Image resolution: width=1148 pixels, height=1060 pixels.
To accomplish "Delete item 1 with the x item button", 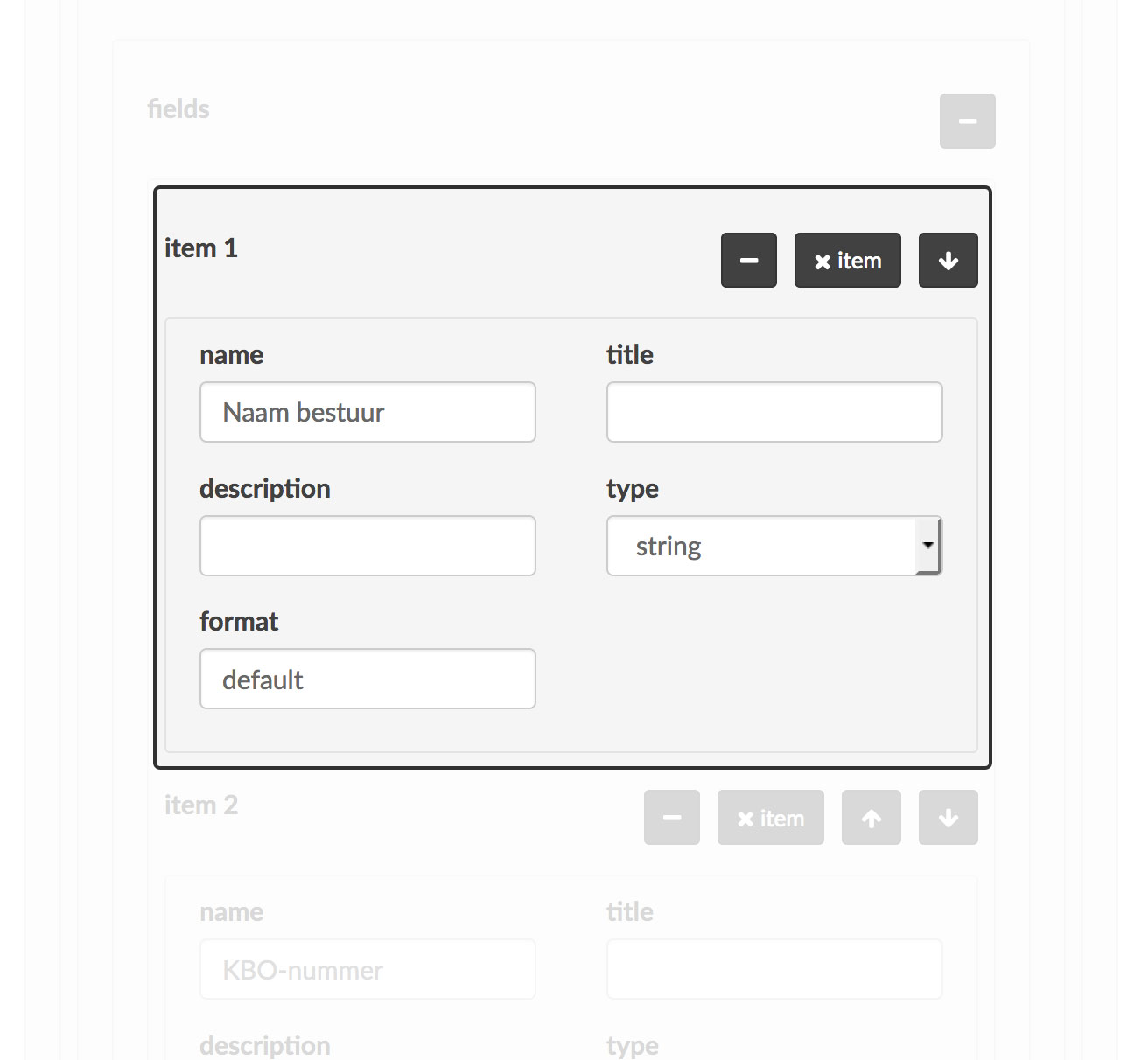I will point(847,260).
